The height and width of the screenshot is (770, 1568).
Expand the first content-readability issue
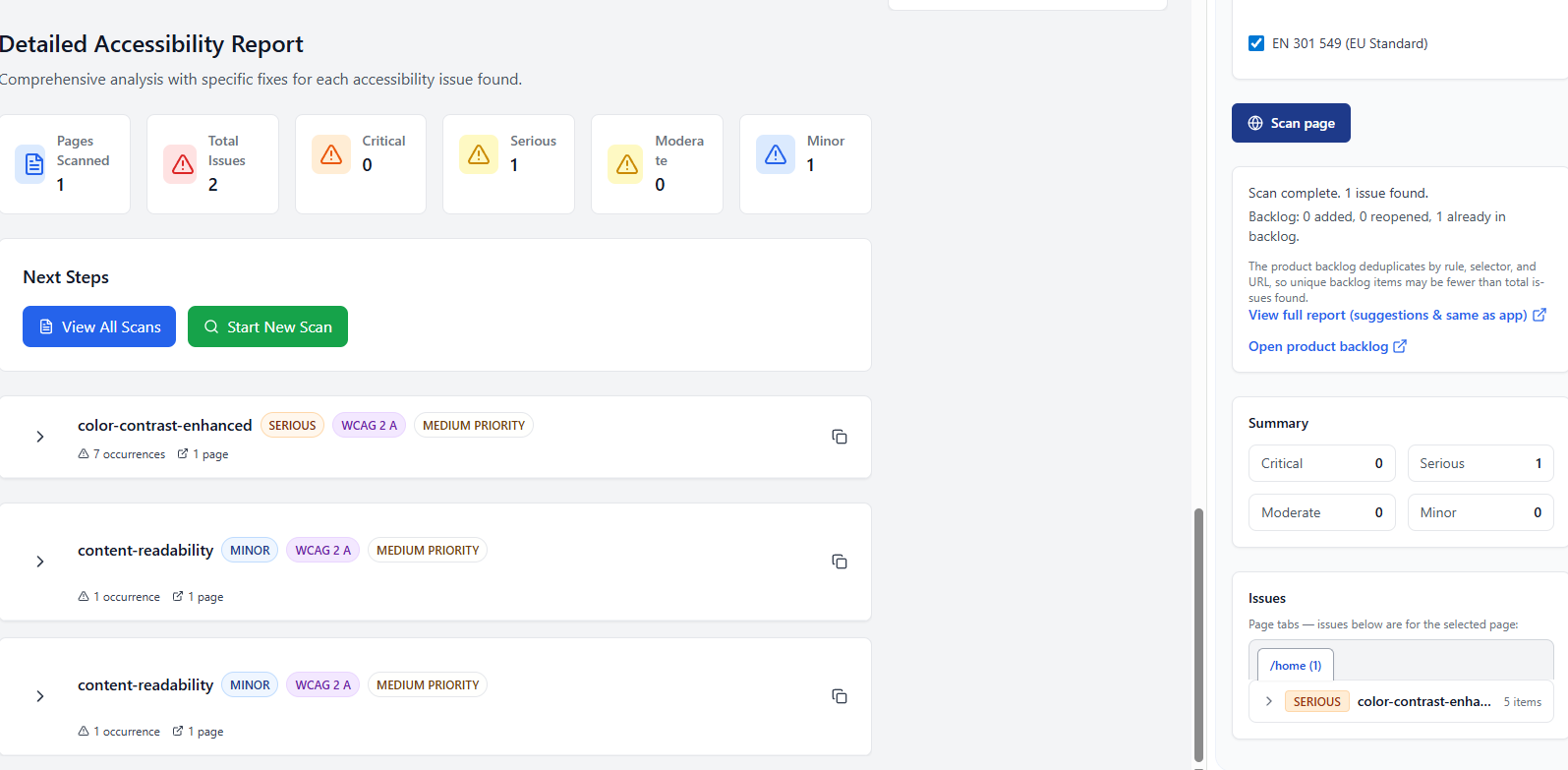pos(40,562)
